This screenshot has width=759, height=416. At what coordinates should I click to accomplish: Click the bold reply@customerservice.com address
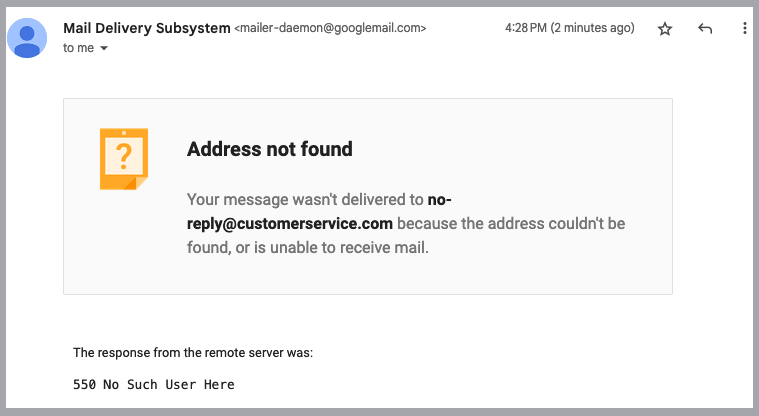click(x=290, y=224)
